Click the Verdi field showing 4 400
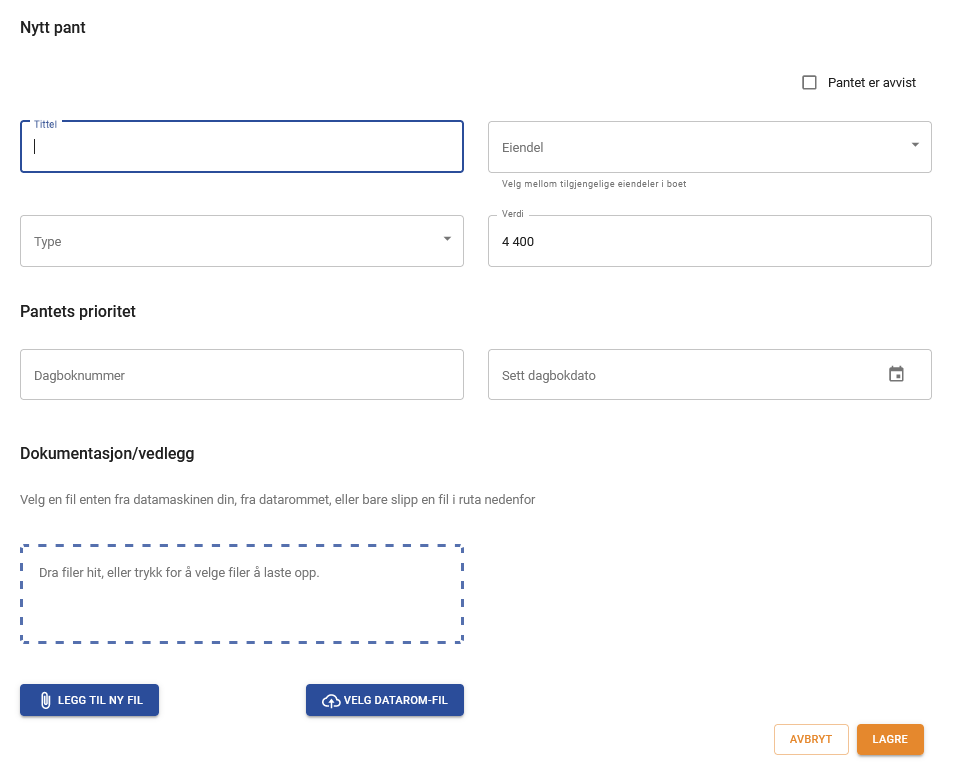 pos(709,241)
